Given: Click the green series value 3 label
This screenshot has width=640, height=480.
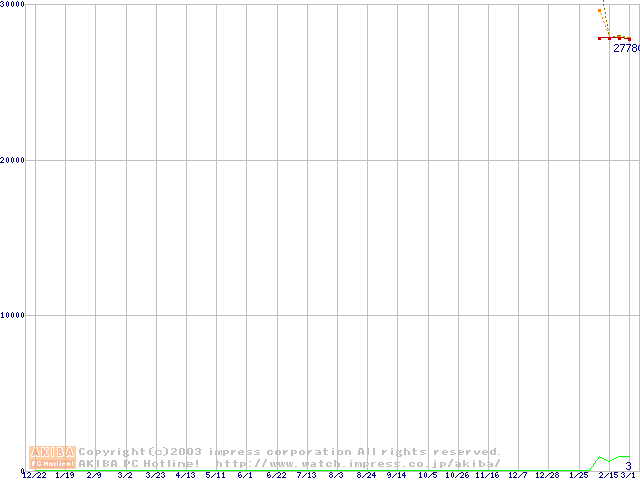Looking at the screenshot, I should (x=627, y=466).
